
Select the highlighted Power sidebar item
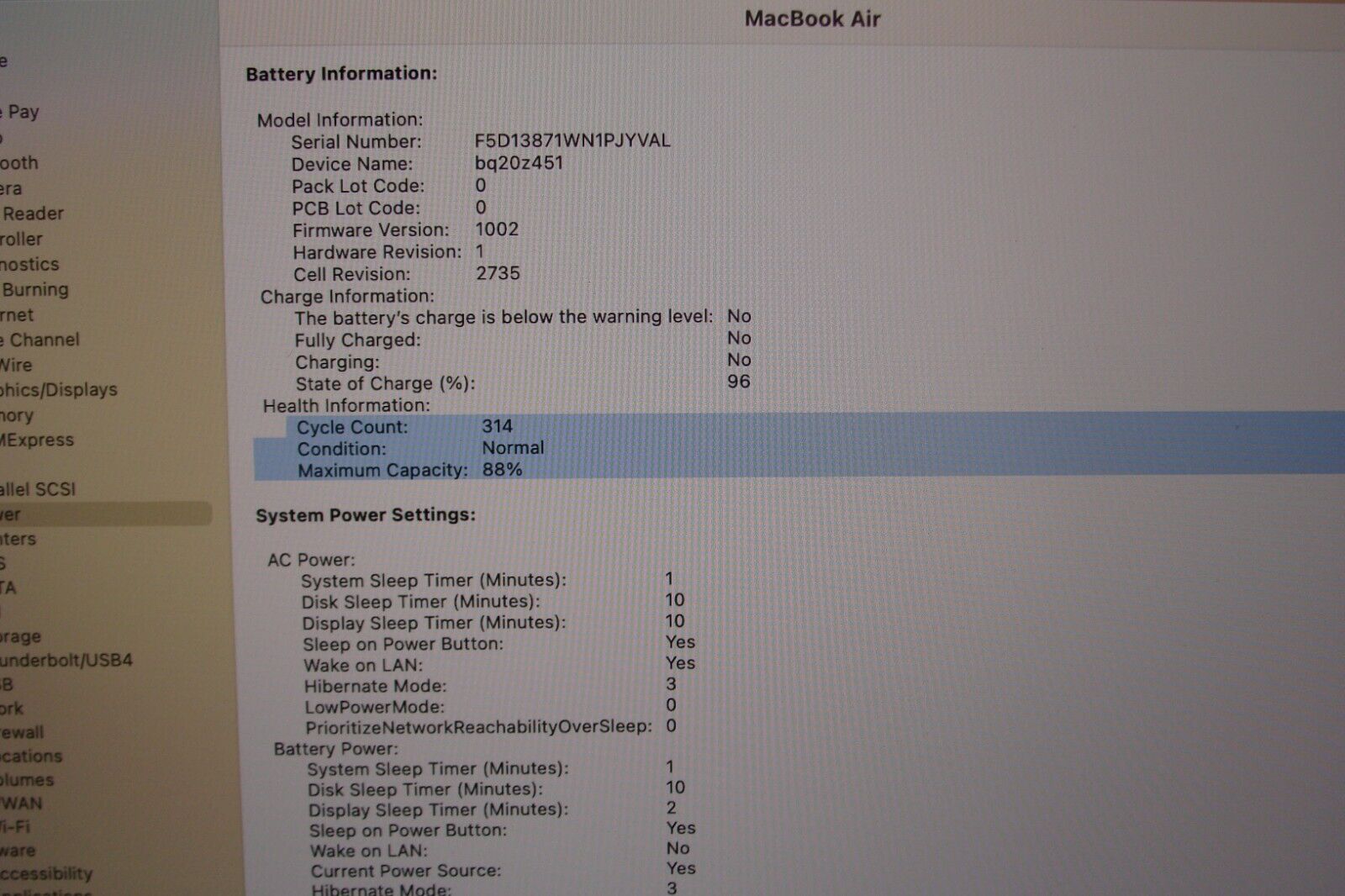(101, 514)
